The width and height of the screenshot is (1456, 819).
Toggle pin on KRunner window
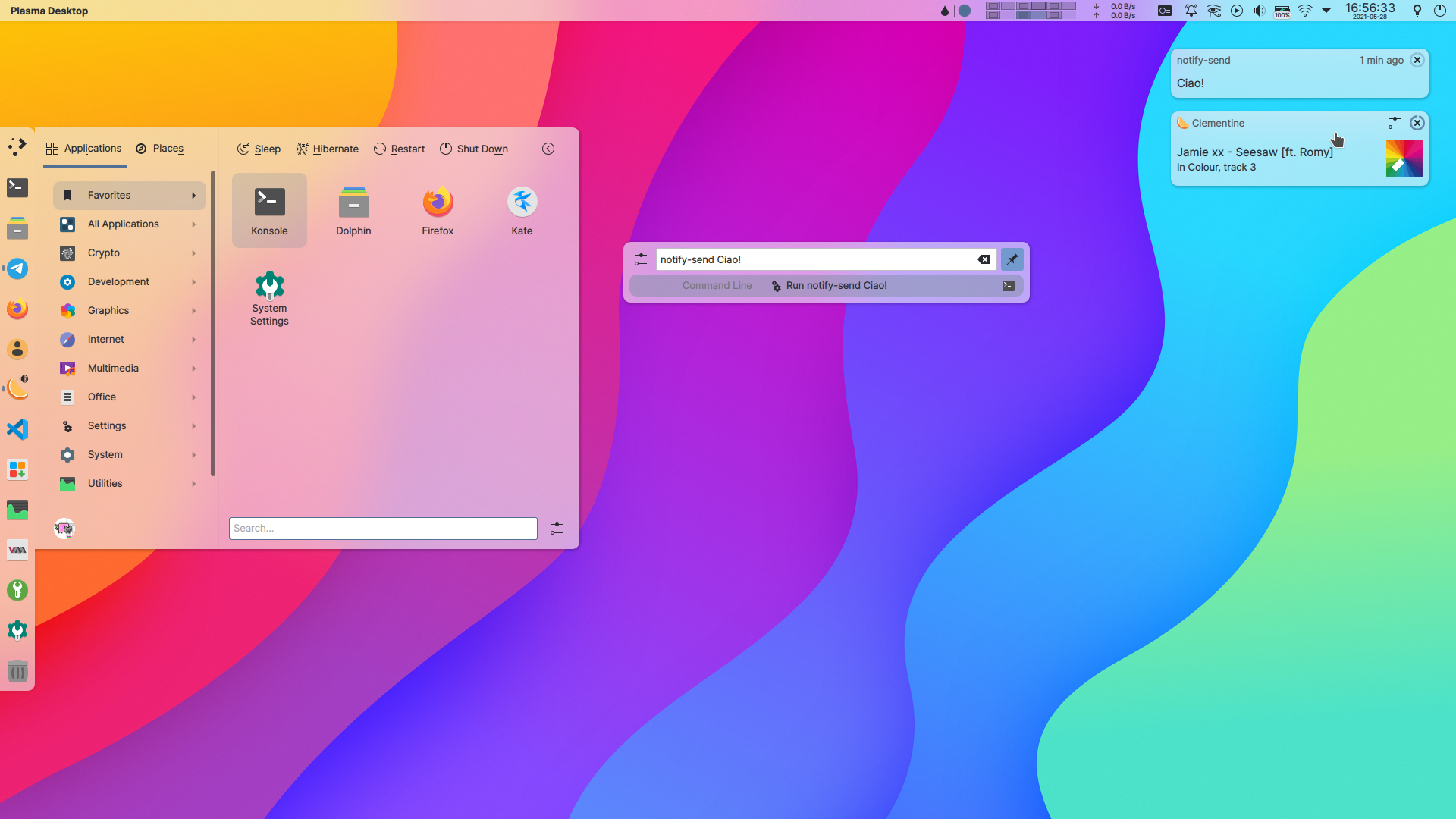click(x=1012, y=259)
